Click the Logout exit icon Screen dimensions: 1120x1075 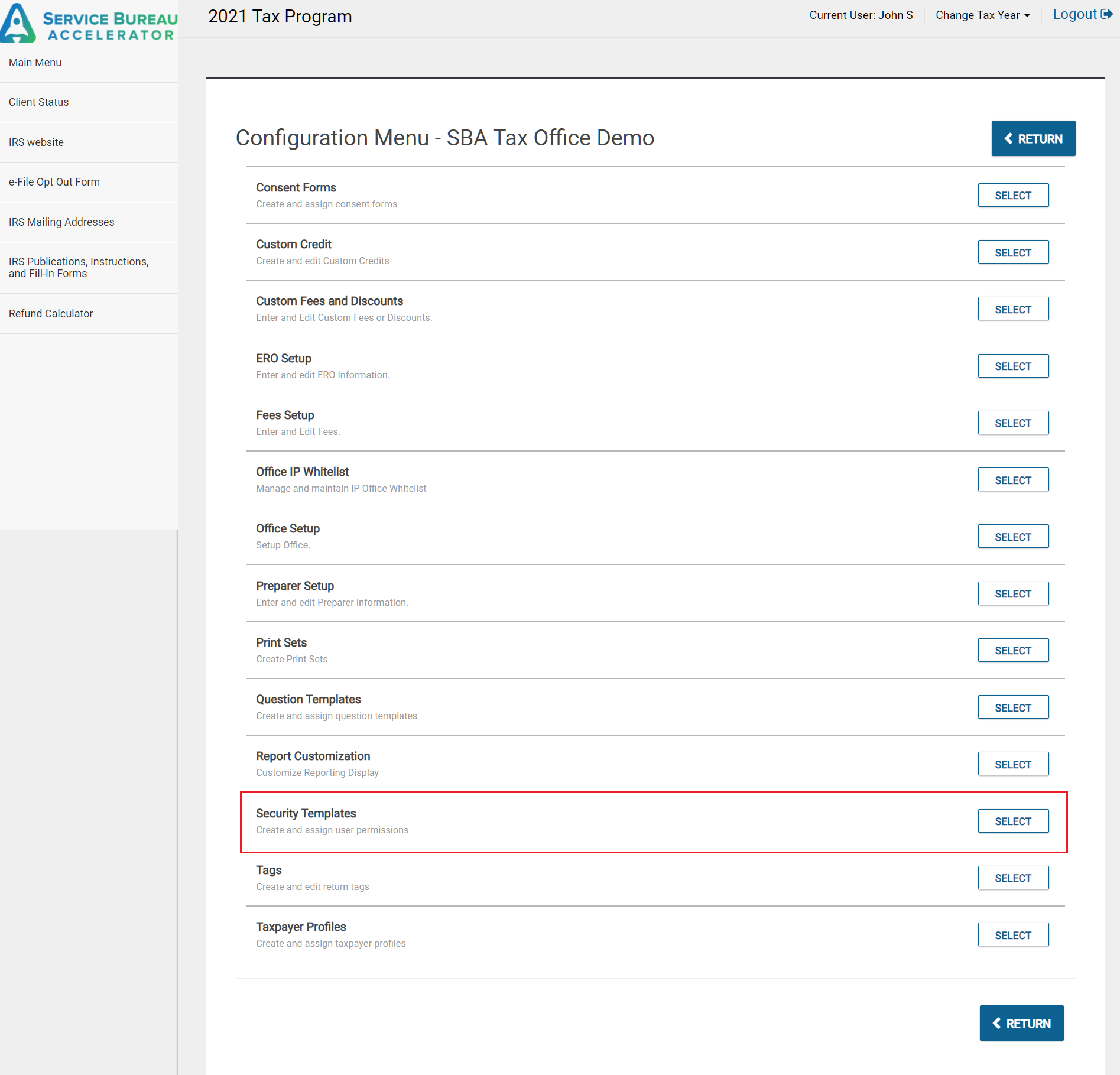click(1106, 14)
